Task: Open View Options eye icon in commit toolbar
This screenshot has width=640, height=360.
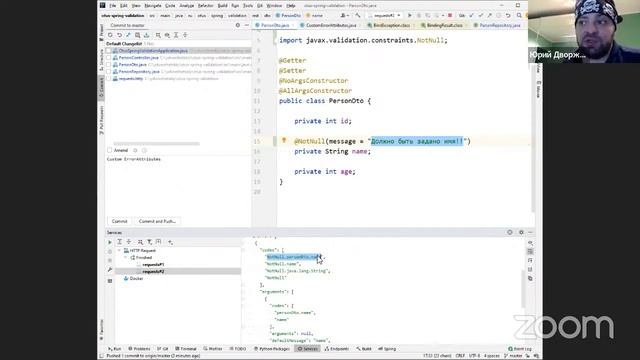Action: (x=167, y=35)
